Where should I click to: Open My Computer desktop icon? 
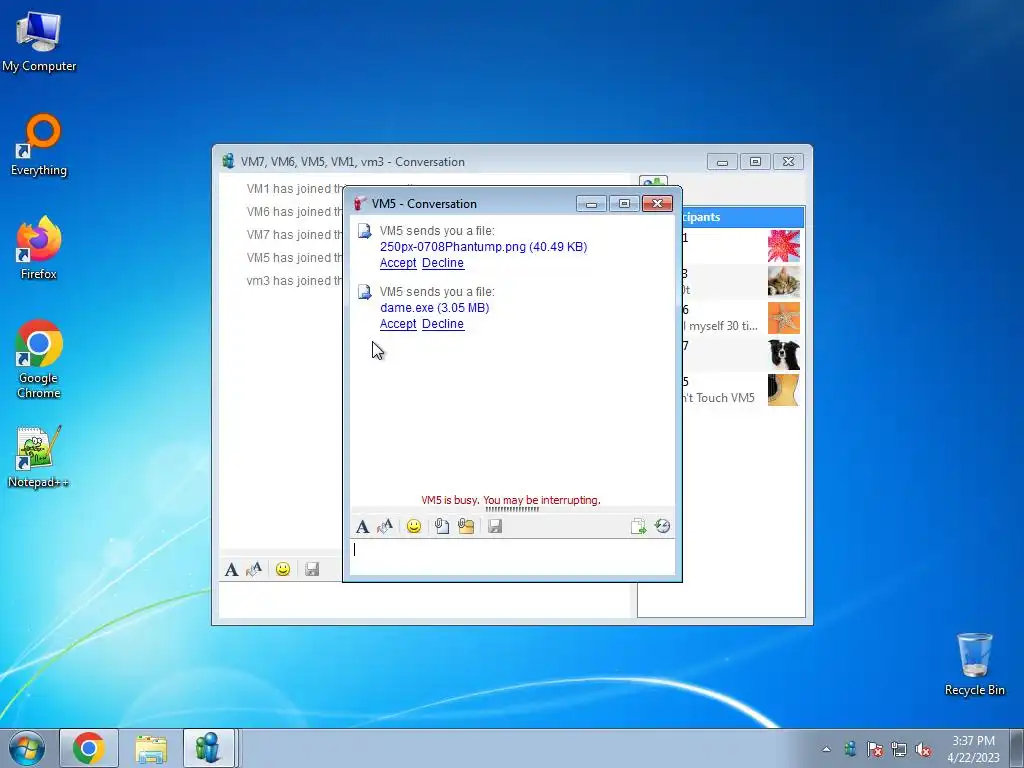39,41
